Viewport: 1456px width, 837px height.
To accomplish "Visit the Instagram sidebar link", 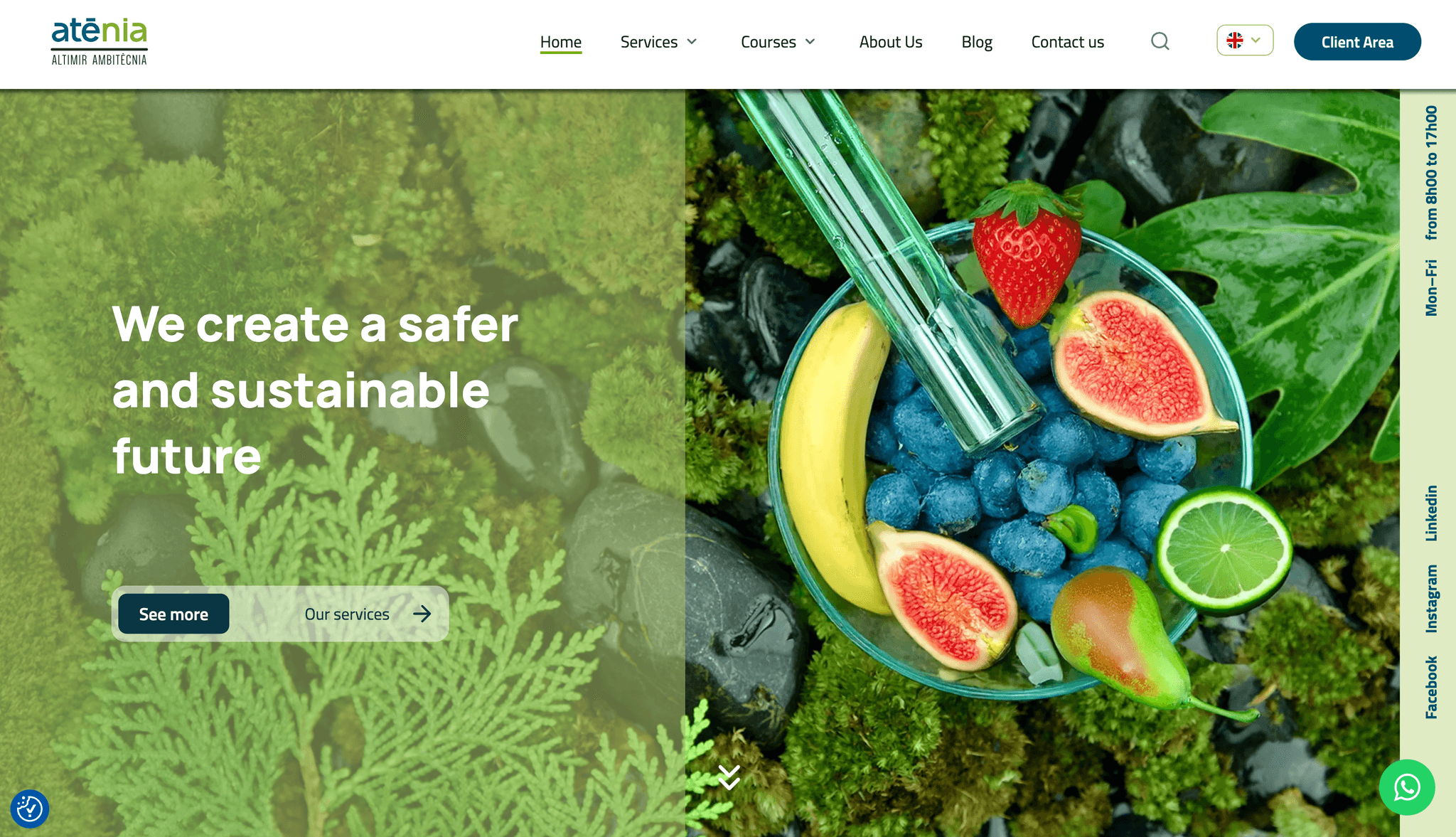I will pos(1431,599).
